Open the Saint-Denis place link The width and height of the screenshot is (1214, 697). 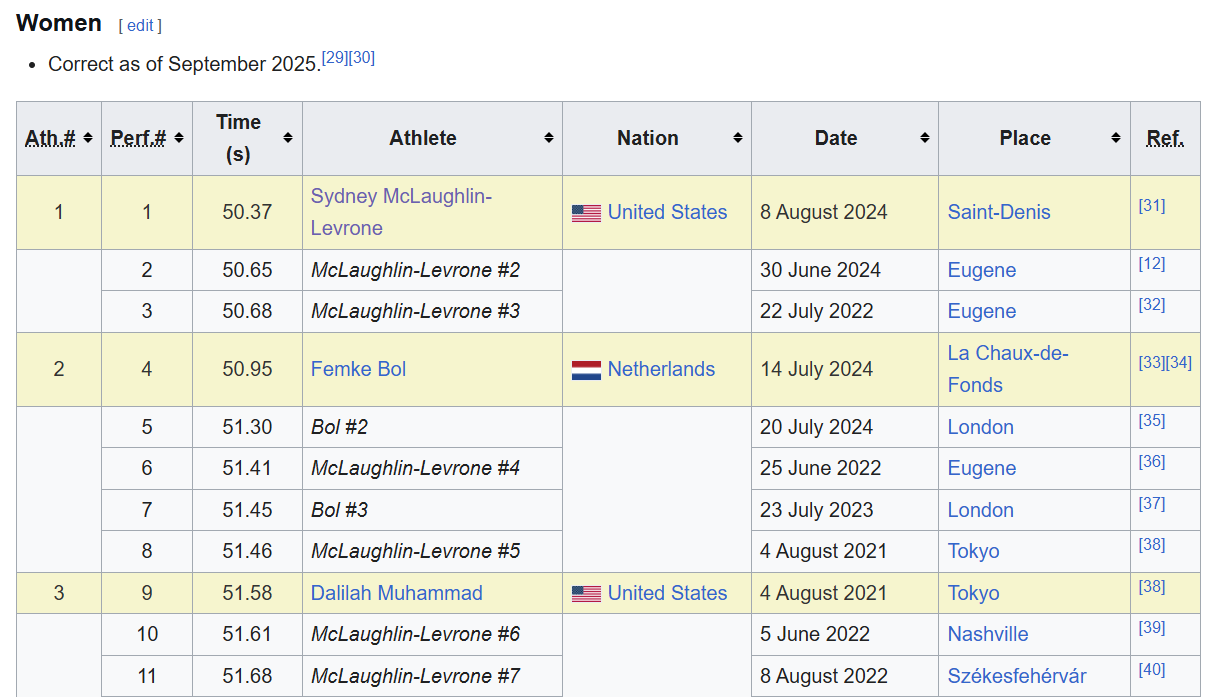click(x=998, y=212)
